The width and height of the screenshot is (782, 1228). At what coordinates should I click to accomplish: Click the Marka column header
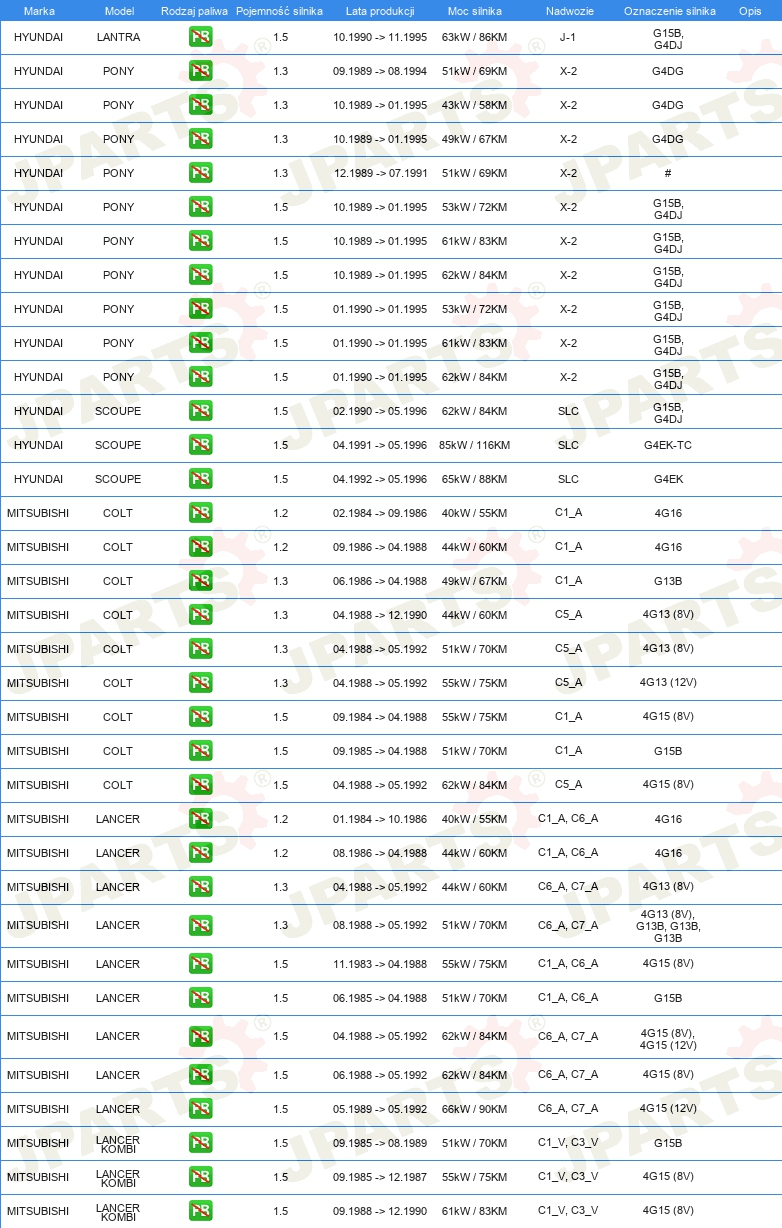click(39, 11)
